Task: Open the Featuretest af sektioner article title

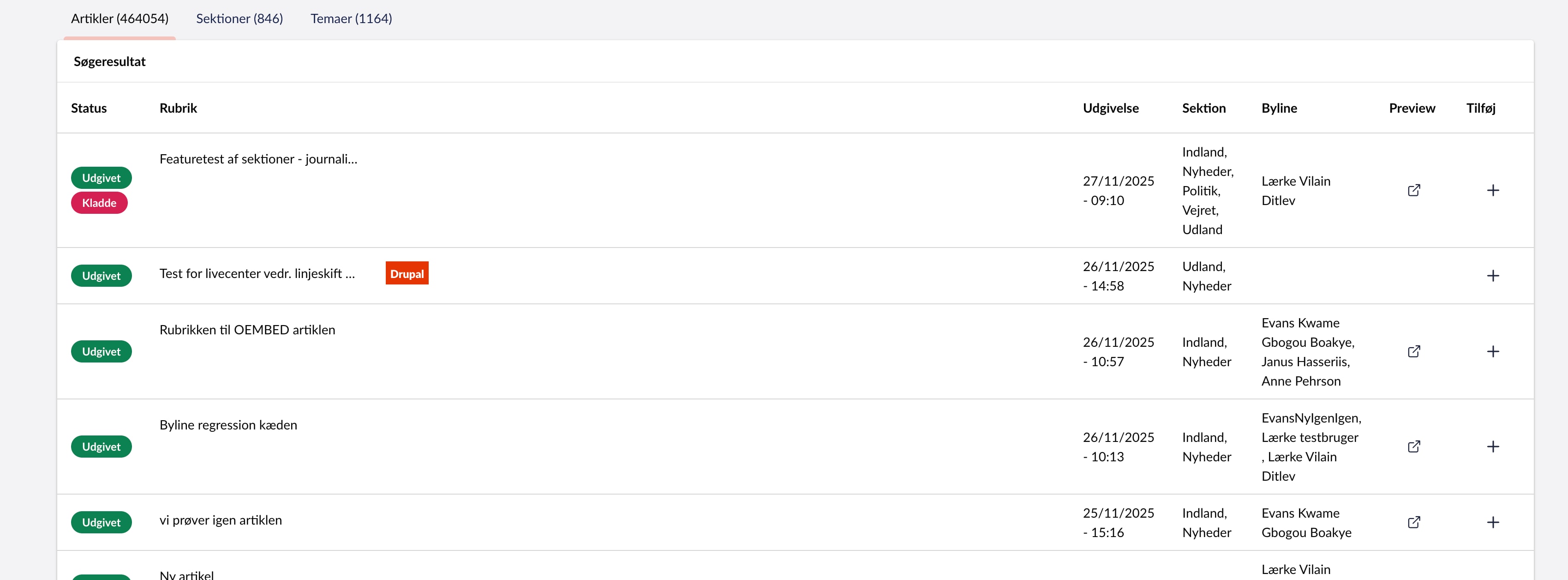Action: tap(258, 159)
